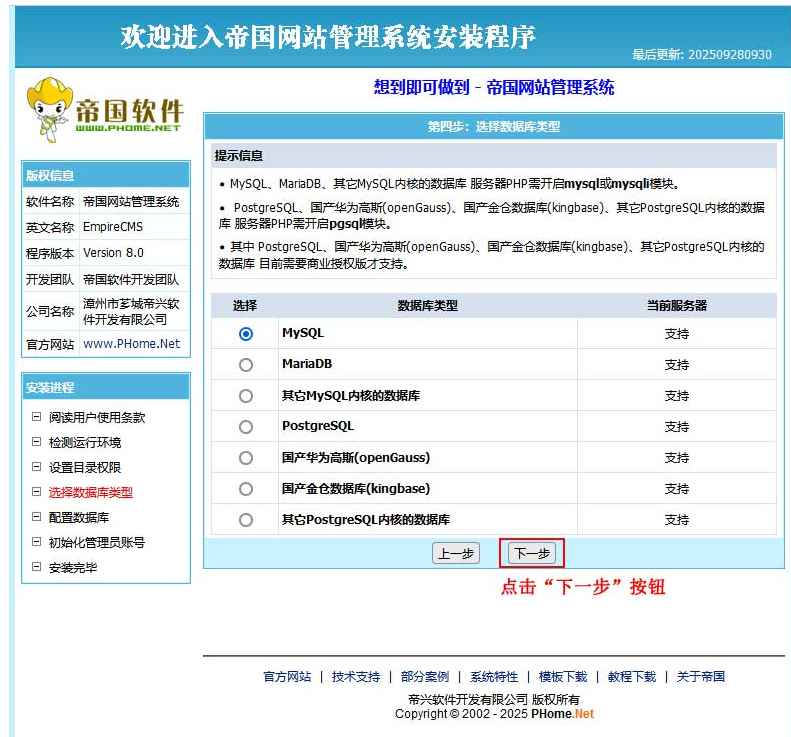Click box icon beside 选择数据库类型
This screenshot has height=737, width=791.
pyautogui.click(x=36, y=492)
